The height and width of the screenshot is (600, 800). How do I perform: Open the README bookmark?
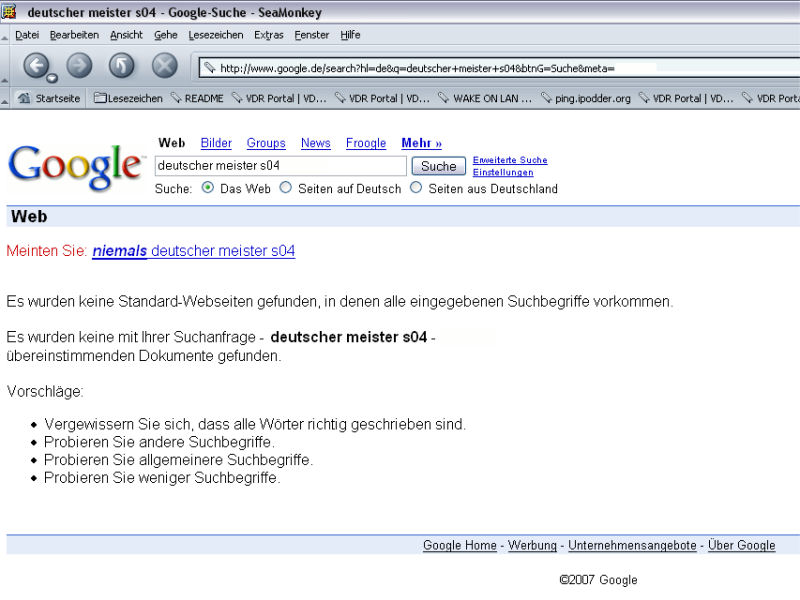click(197, 99)
